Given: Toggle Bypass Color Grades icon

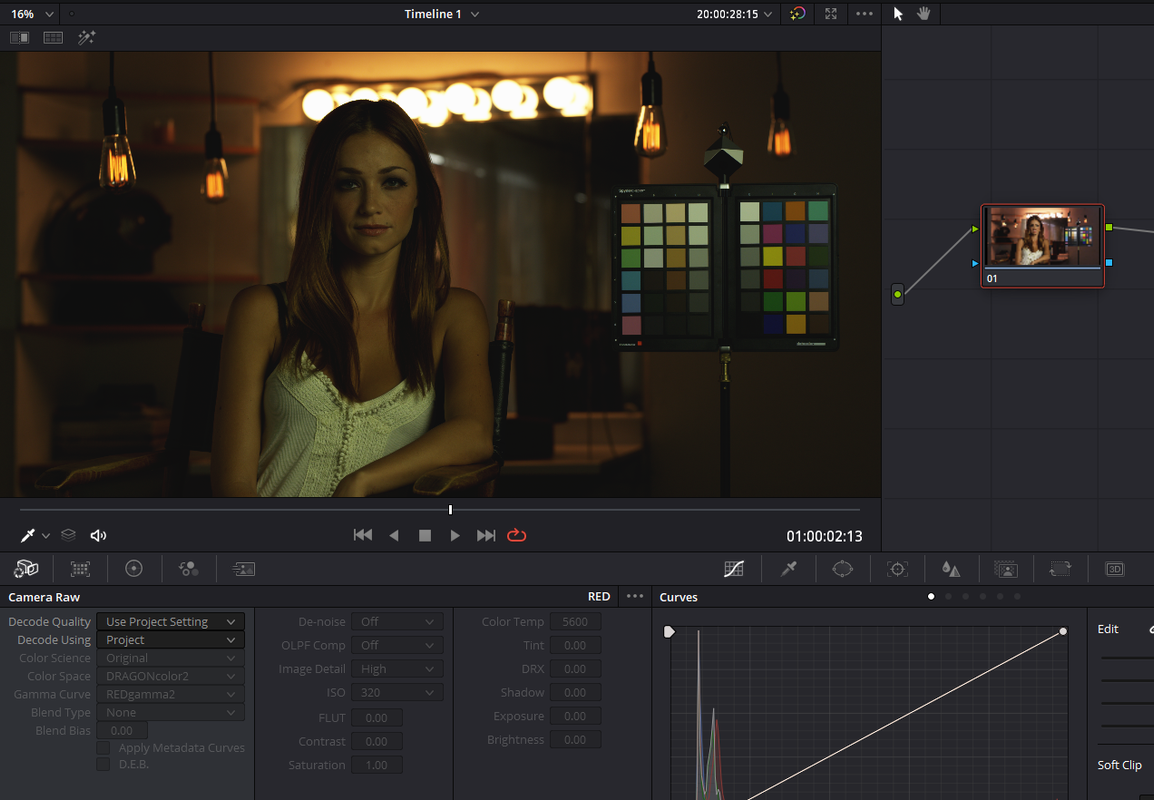Looking at the screenshot, I should [x=797, y=14].
